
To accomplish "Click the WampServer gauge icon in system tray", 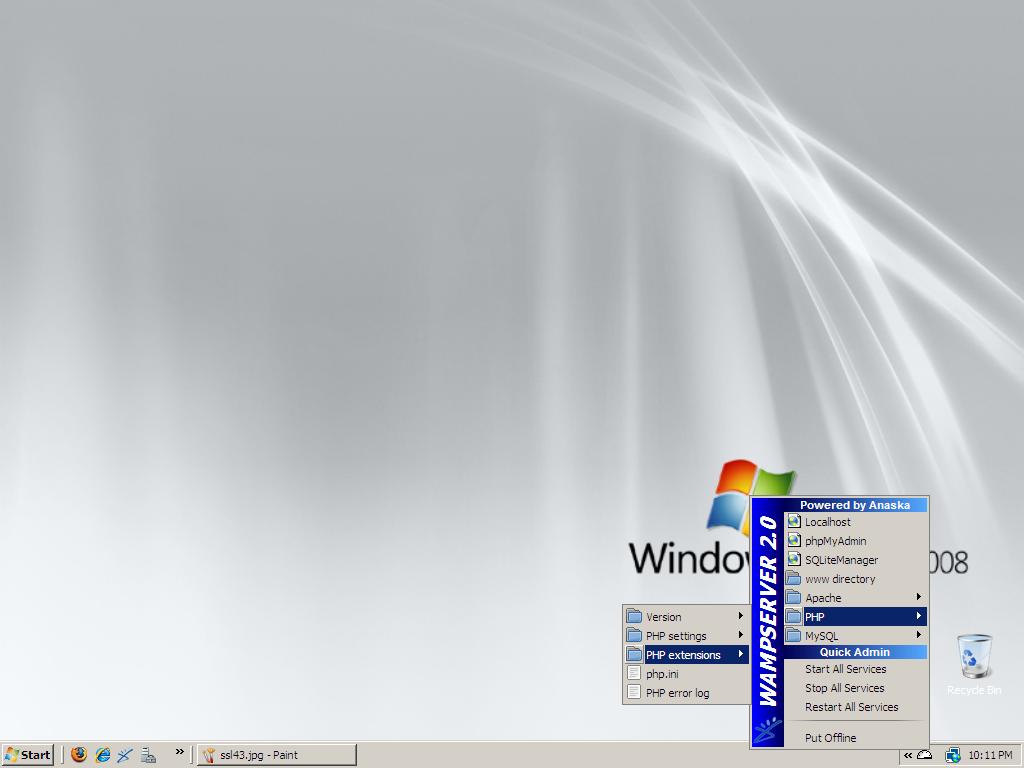I will (925, 755).
